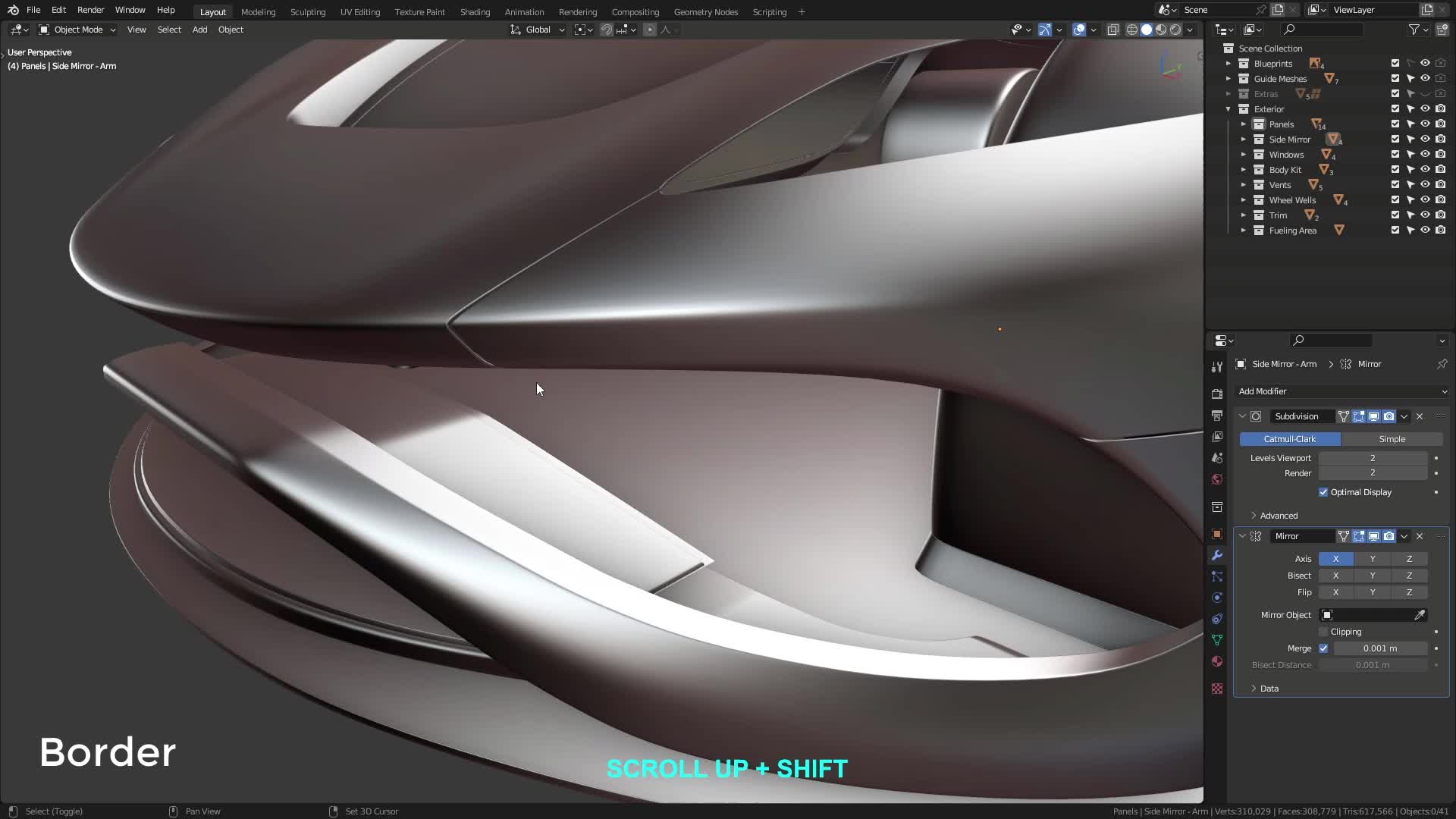
Task: Open the Render menu
Action: [90, 10]
